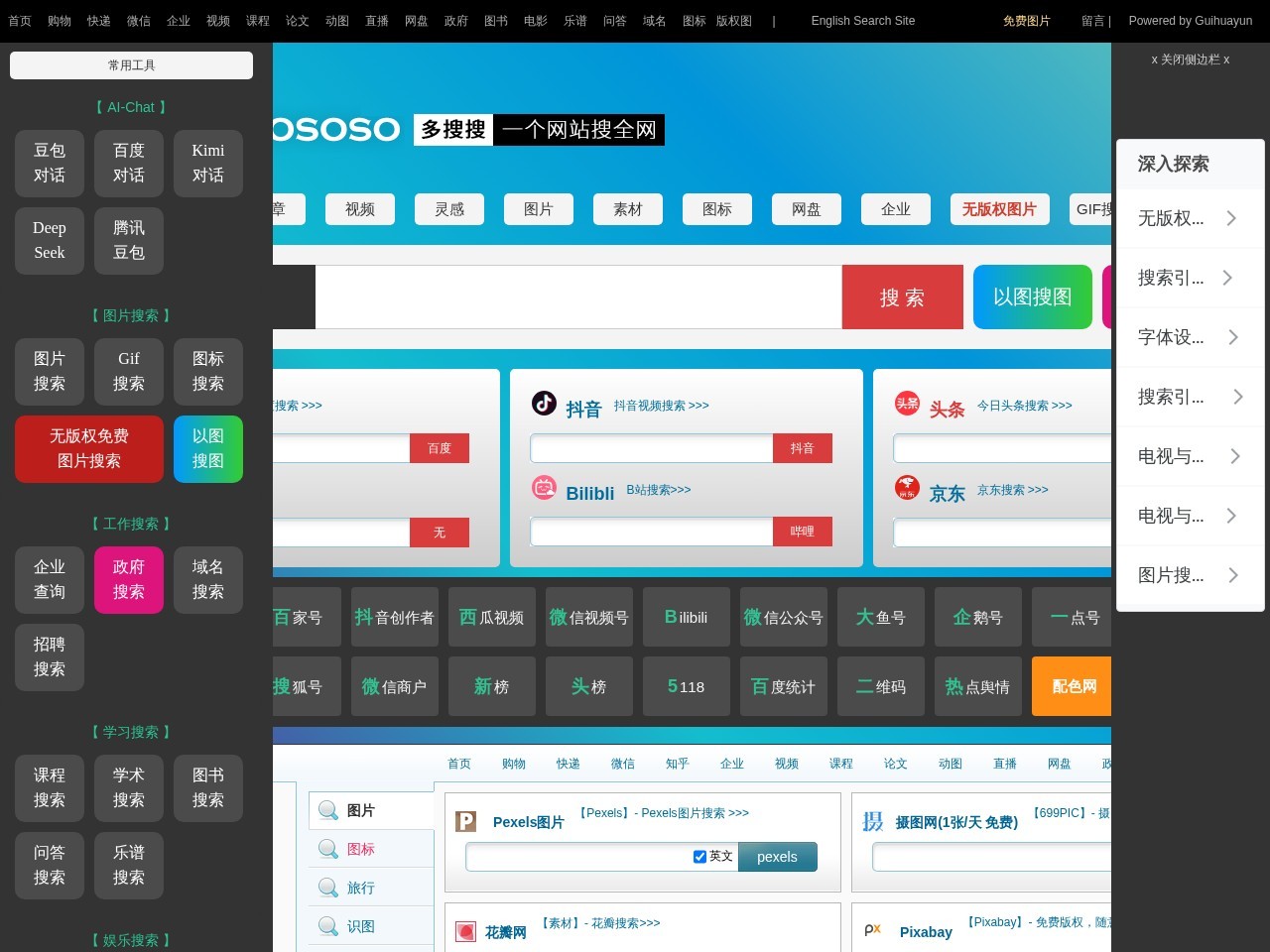The image size is (1270, 952).
Task: Select the 灵感 category tab
Action: 449,209
